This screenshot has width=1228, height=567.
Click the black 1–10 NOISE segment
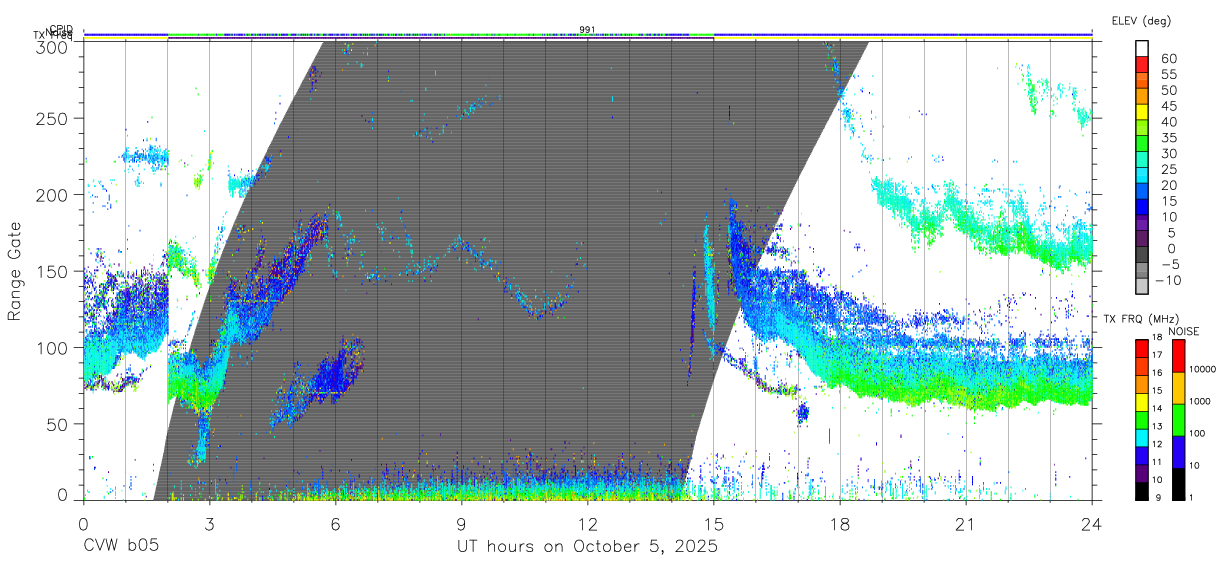click(x=1179, y=482)
